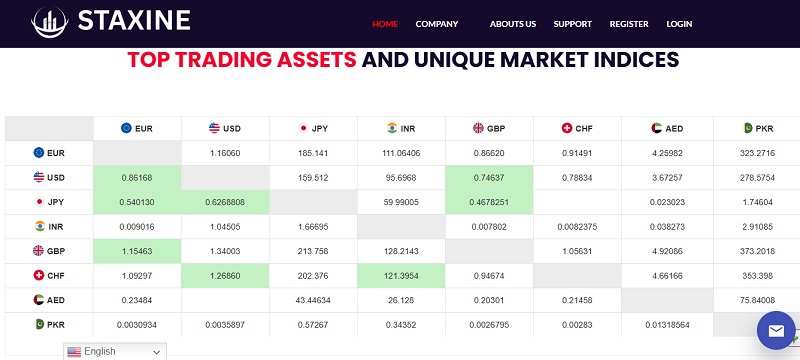Select the highlighted GBP to EUR rate 1.15463
This screenshot has width=800, height=360.
pyautogui.click(x=137, y=251)
